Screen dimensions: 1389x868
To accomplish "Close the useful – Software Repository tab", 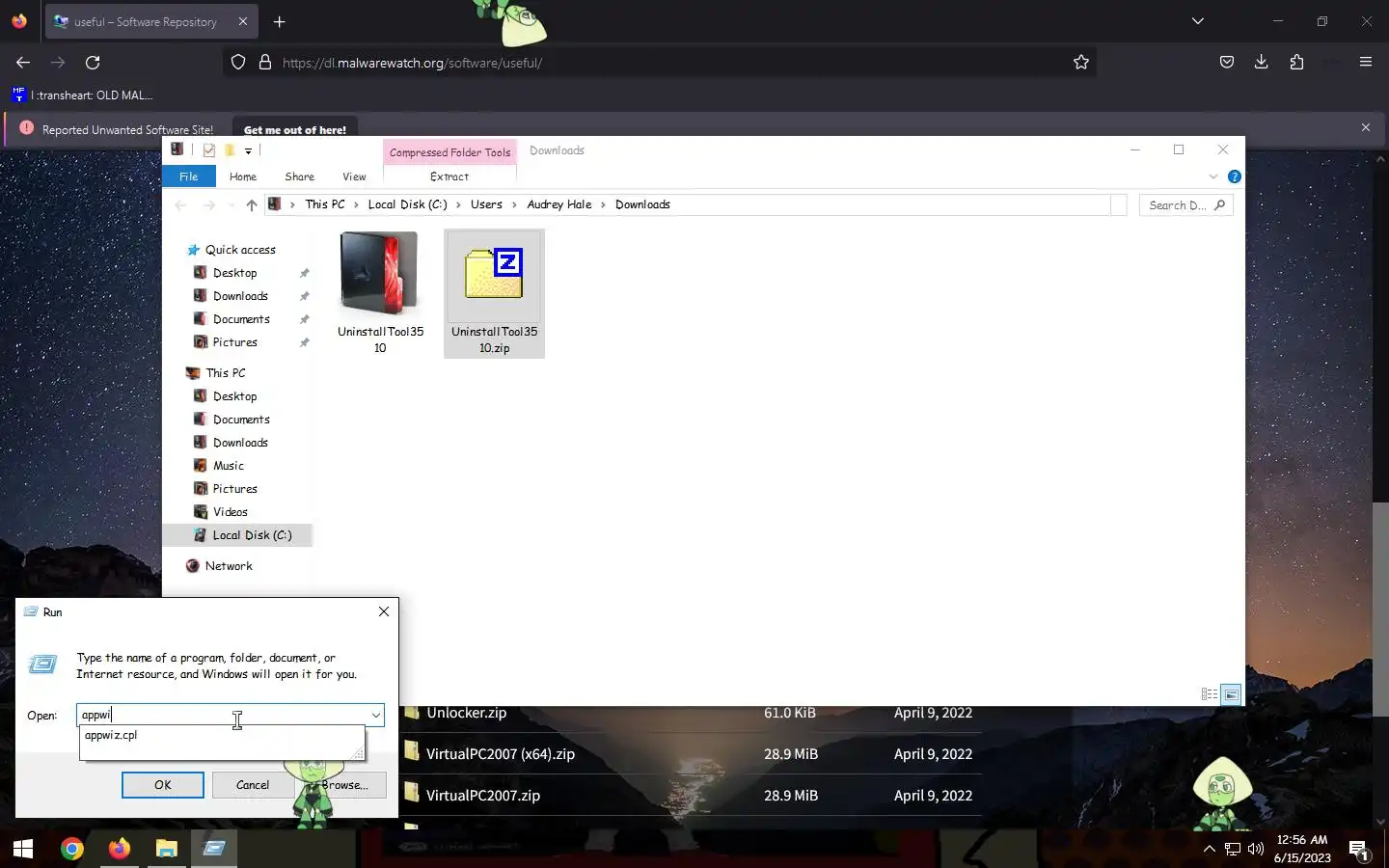I will 242,21.
